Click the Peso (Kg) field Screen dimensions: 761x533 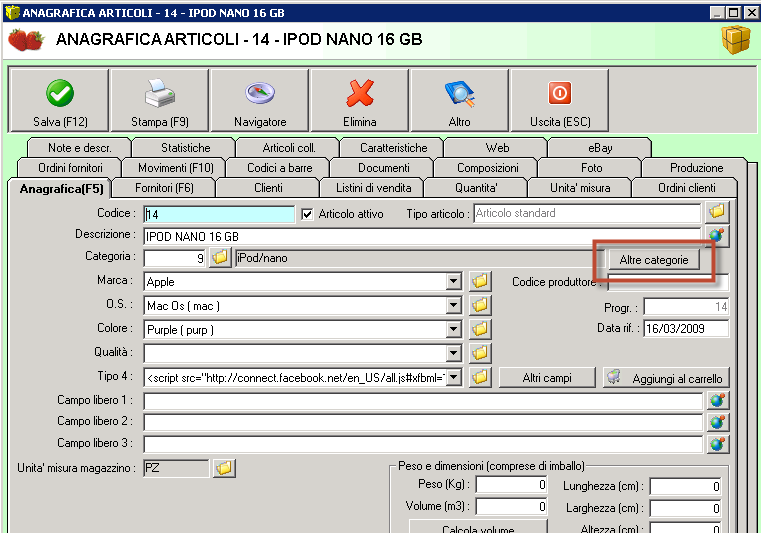(512, 484)
